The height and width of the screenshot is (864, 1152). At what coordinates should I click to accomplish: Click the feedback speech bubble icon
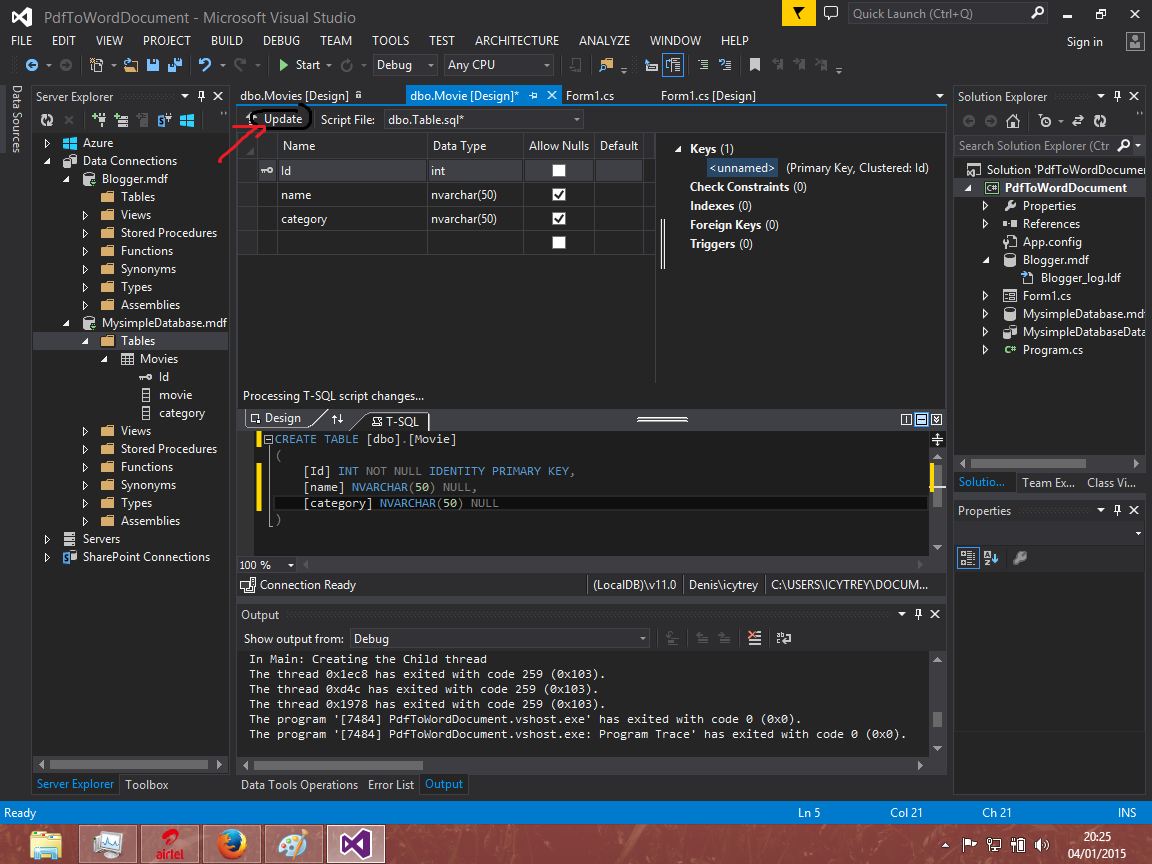(831, 13)
